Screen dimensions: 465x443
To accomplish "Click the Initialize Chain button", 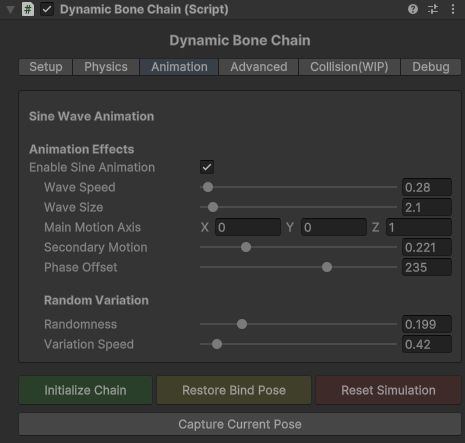I will pyautogui.click(x=85, y=390).
